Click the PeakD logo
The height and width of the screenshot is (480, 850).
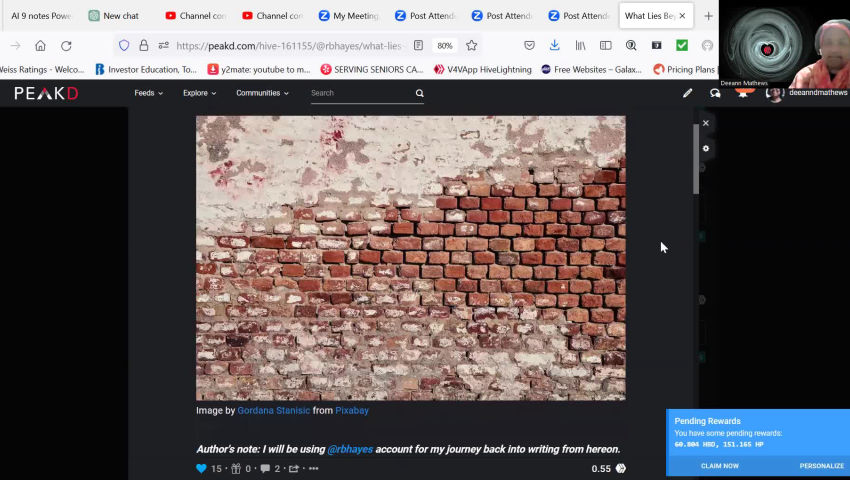46,93
